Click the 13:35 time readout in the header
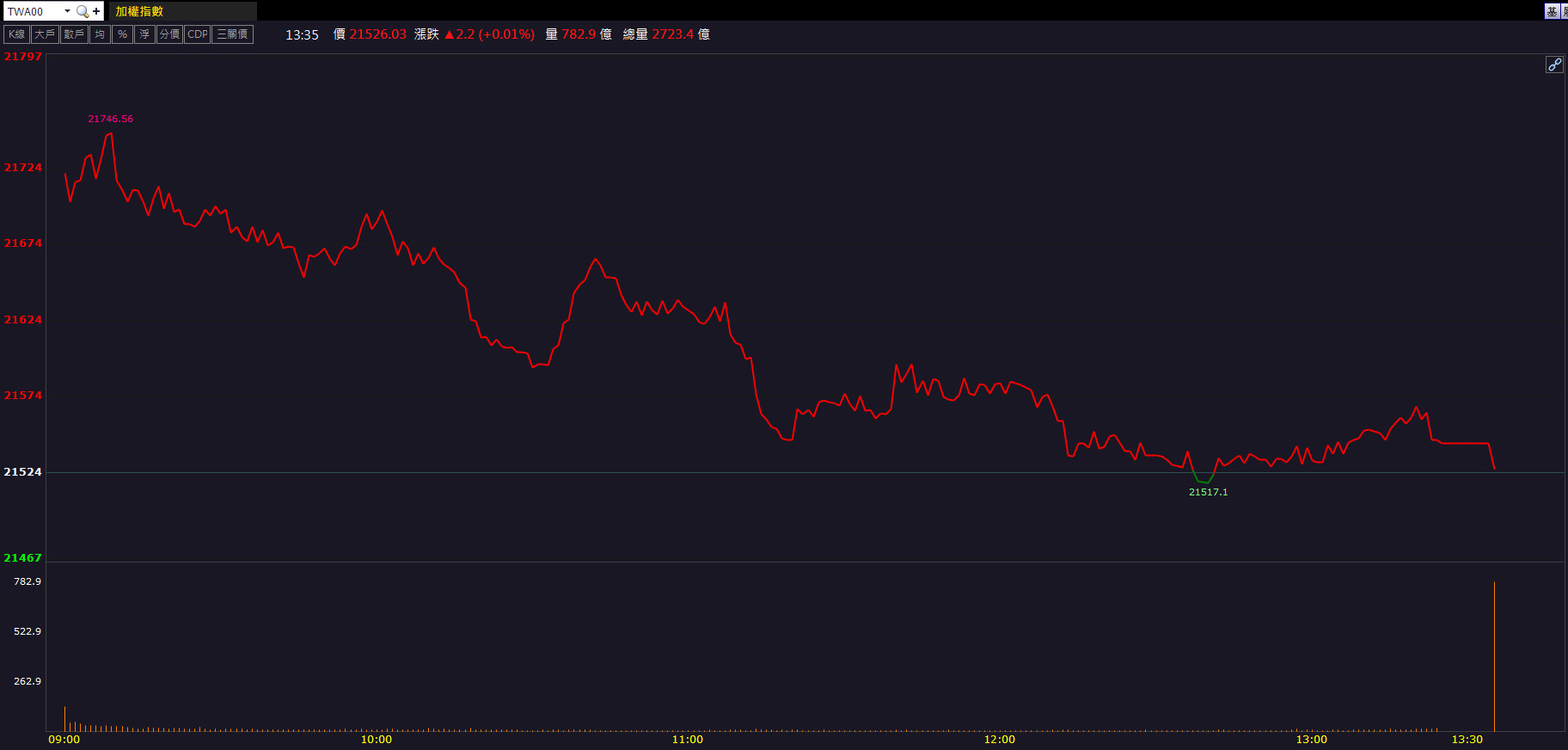1568x750 pixels. (x=302, y=34)
